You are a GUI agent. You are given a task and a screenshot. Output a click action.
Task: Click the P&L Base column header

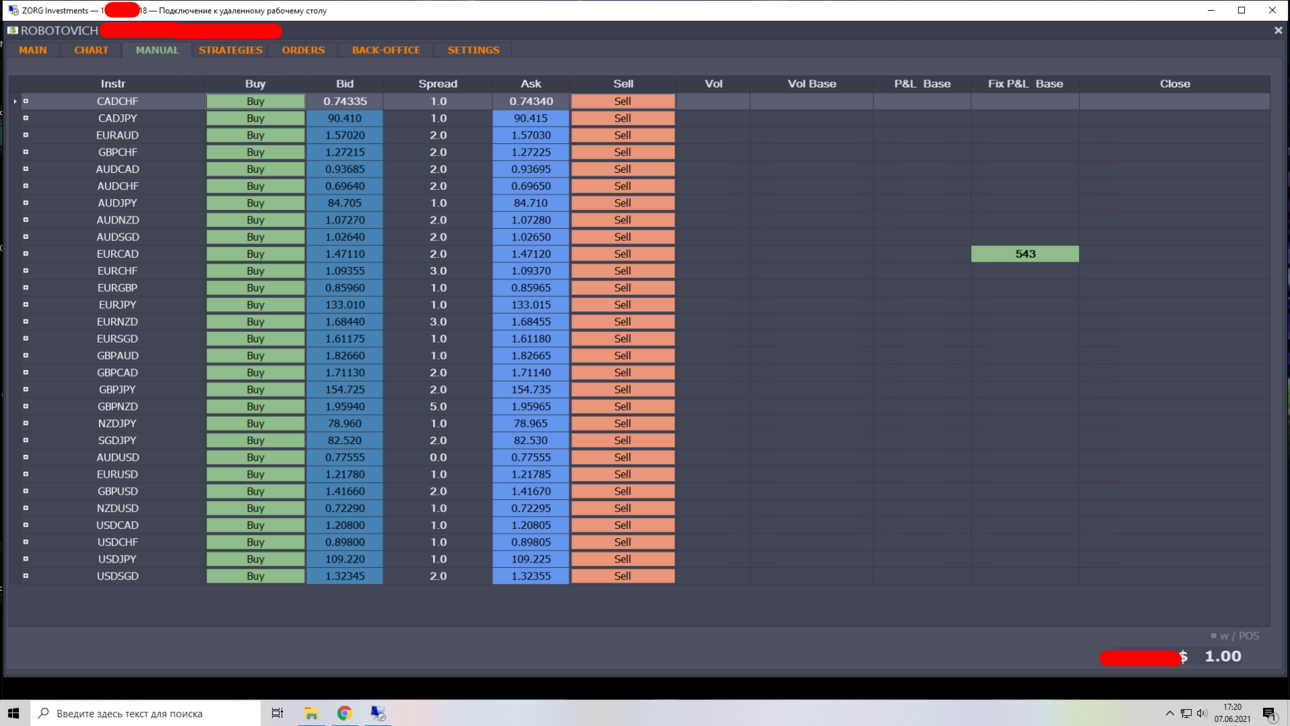click(922, 84)
